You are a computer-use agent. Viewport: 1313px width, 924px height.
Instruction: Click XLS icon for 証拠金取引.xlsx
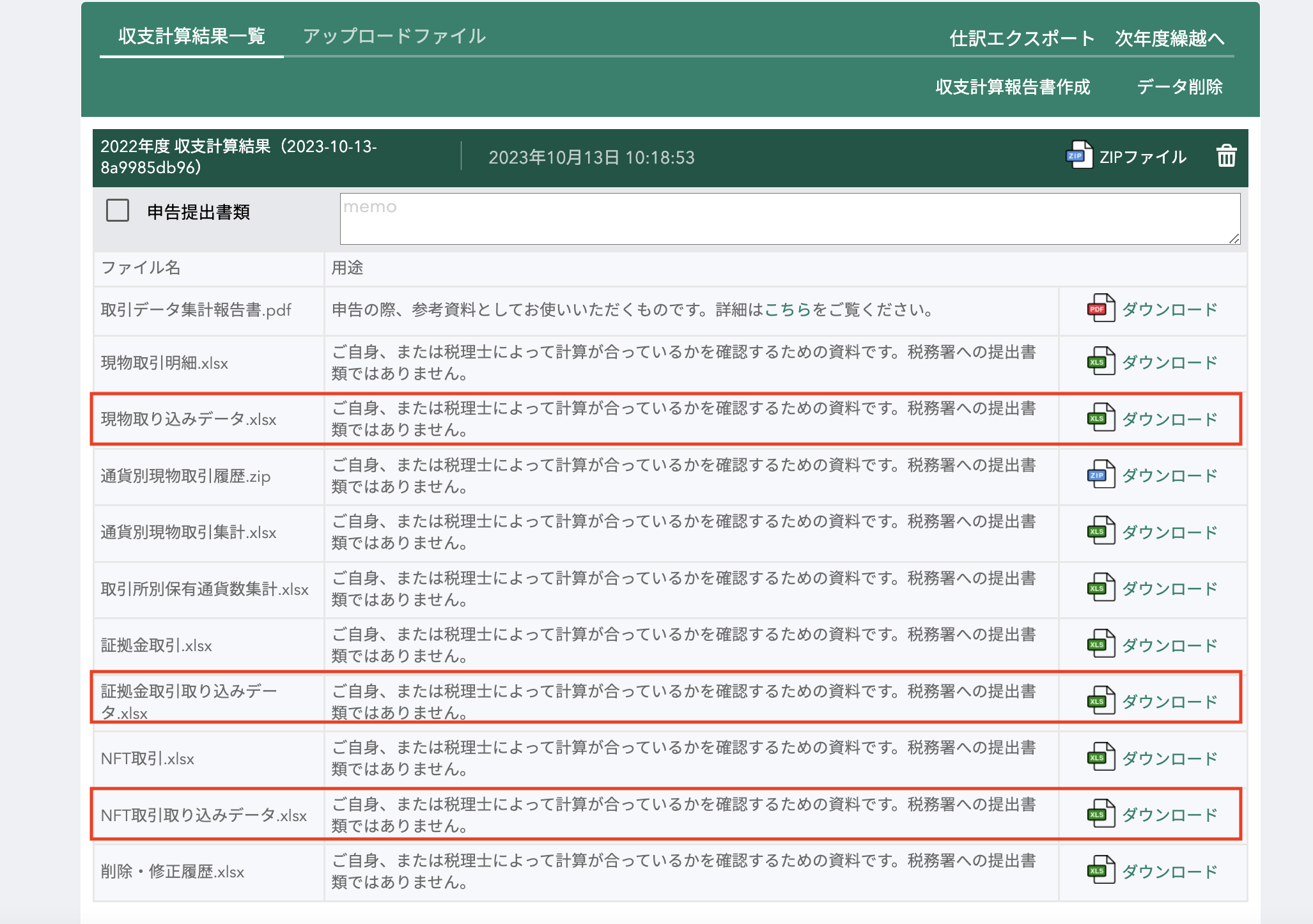pos(1101,644)
